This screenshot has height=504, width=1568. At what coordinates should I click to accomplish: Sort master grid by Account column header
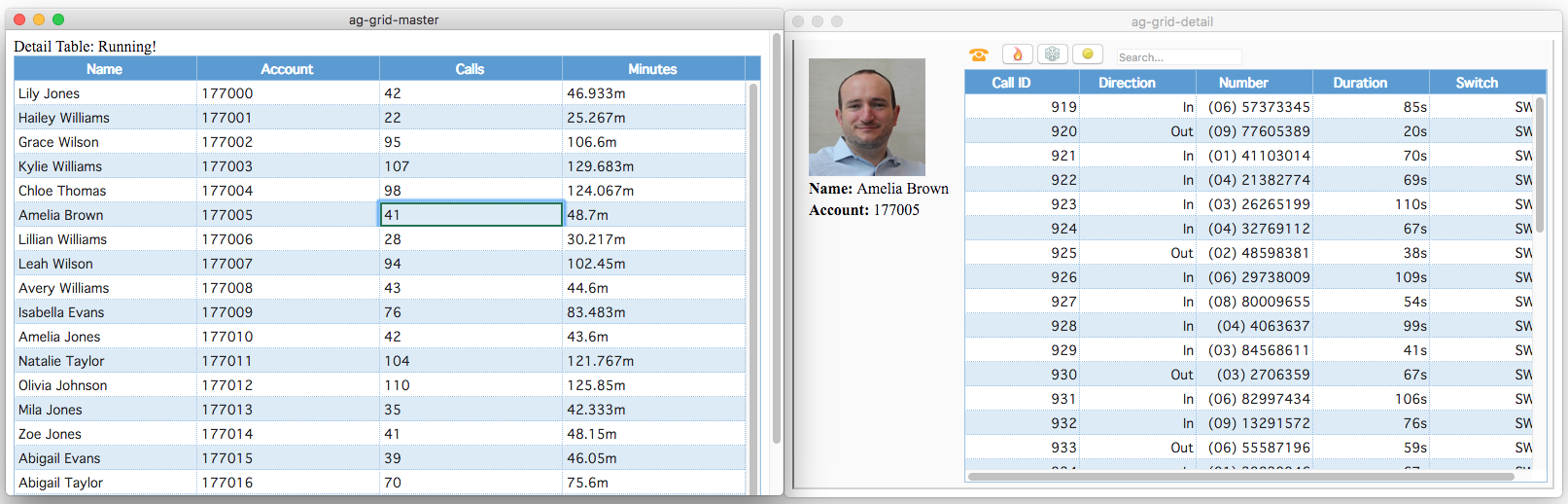point(288,69)
